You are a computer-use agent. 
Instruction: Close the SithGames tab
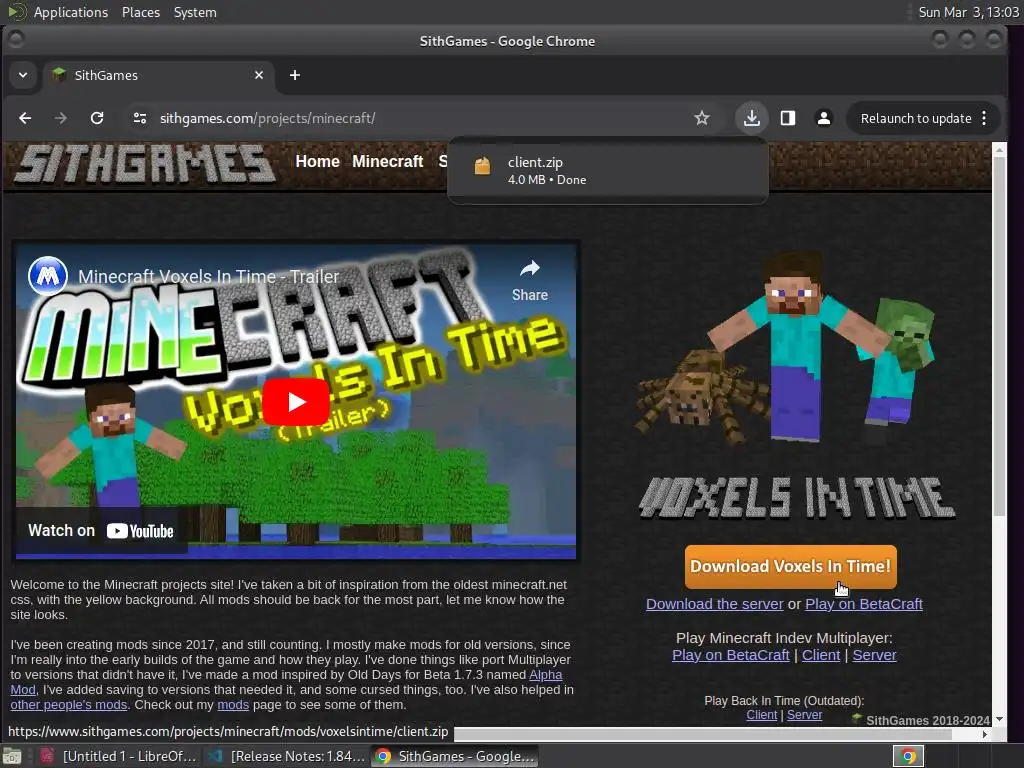259,75
